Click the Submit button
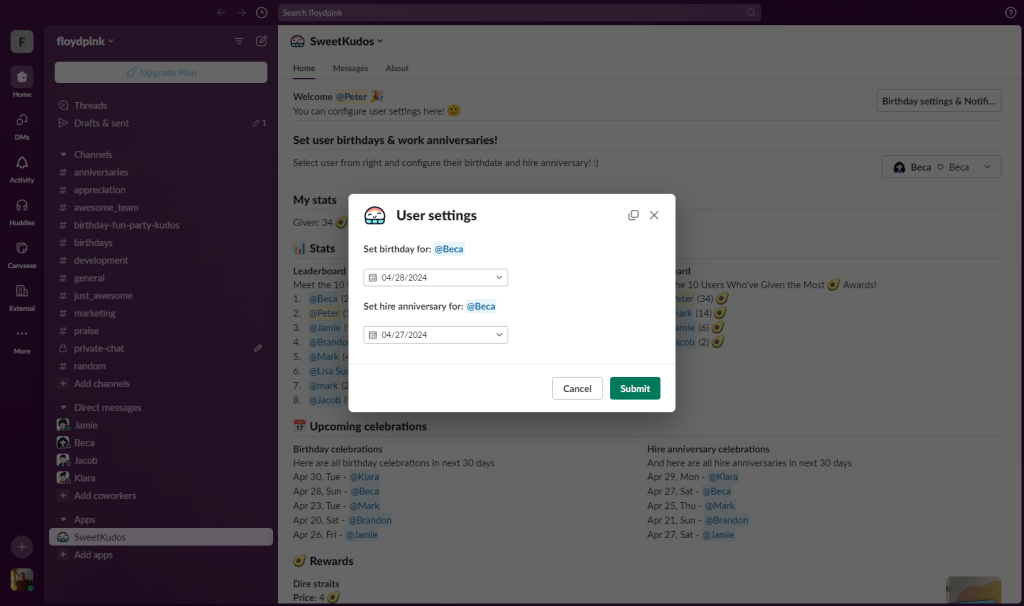The image size is (1024, 606). pos(635,388)
